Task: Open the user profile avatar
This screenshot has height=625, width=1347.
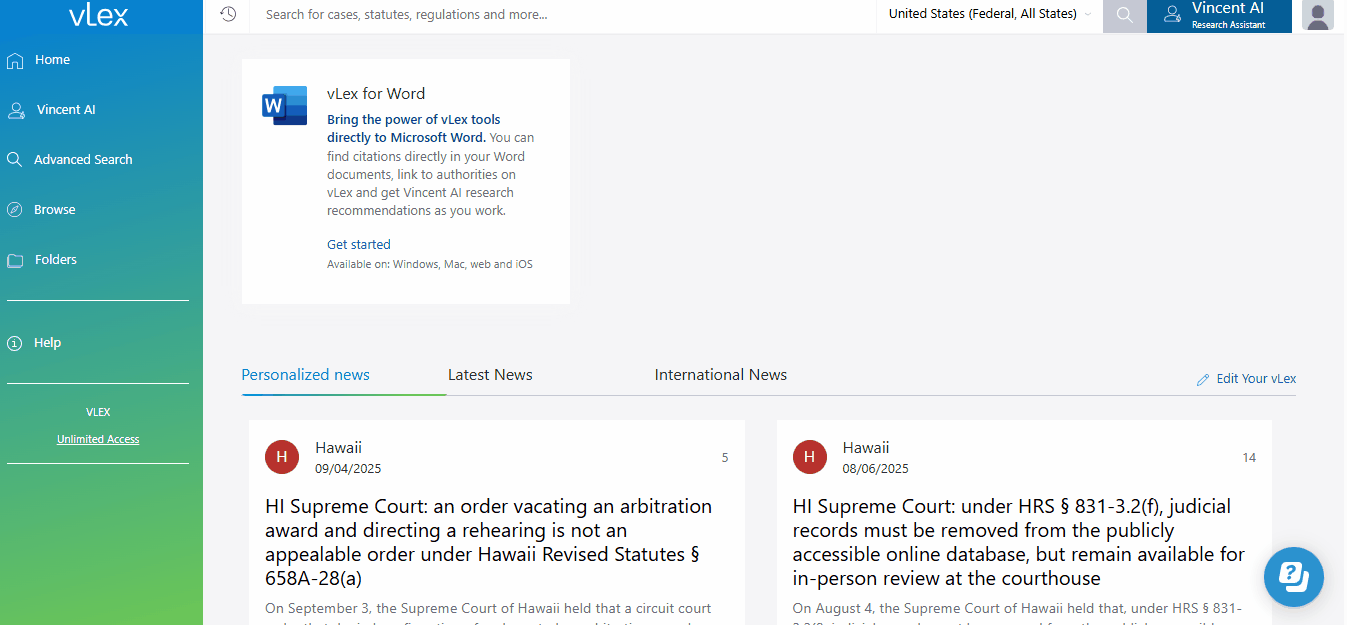Action: (1318, 16)
